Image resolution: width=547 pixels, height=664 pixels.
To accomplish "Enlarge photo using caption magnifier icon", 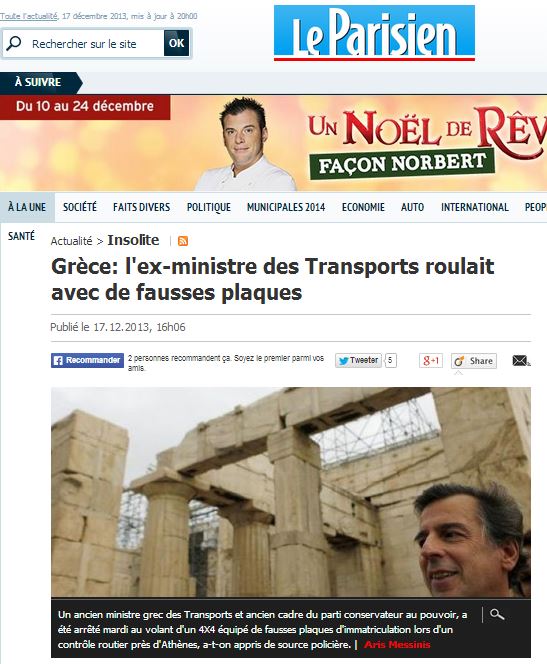I will (x=497, y=614).
